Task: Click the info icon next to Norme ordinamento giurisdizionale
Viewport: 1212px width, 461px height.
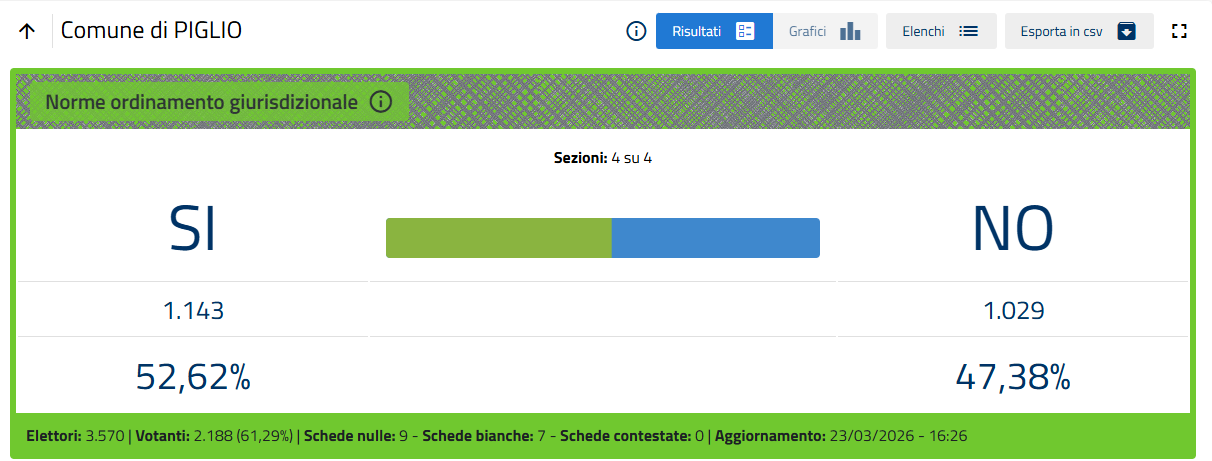Action: (380, 102)
